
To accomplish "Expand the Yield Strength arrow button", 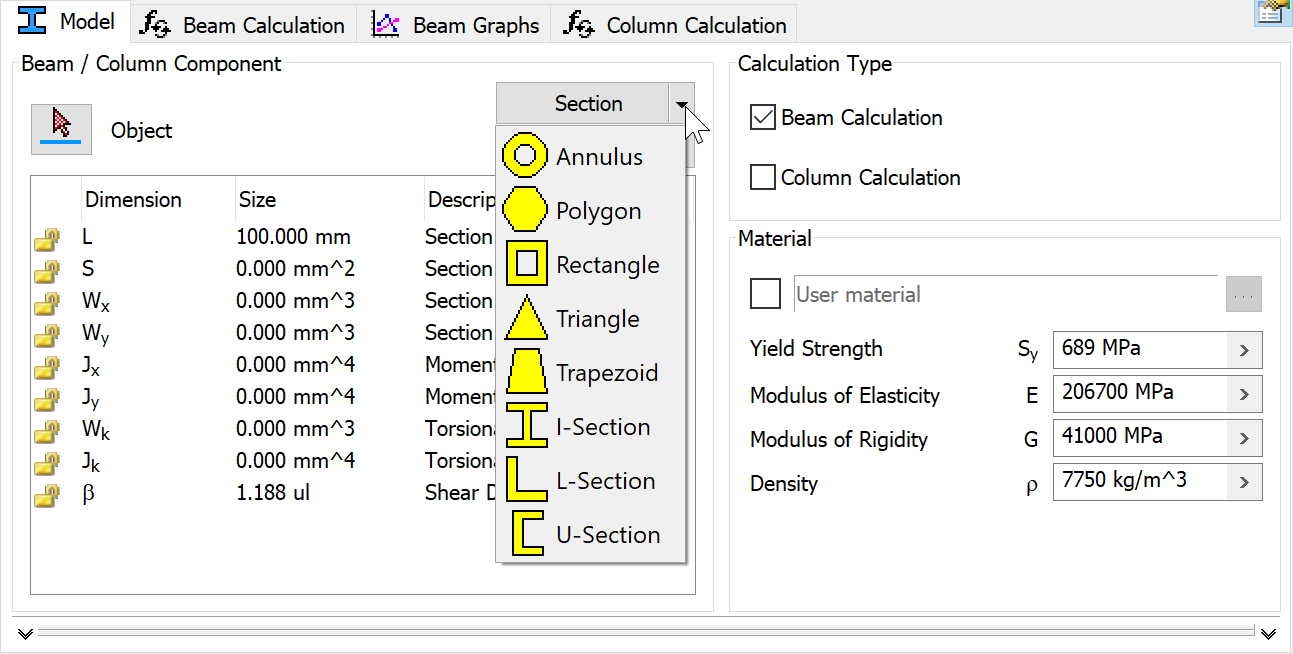I will tap(1244, 350).
